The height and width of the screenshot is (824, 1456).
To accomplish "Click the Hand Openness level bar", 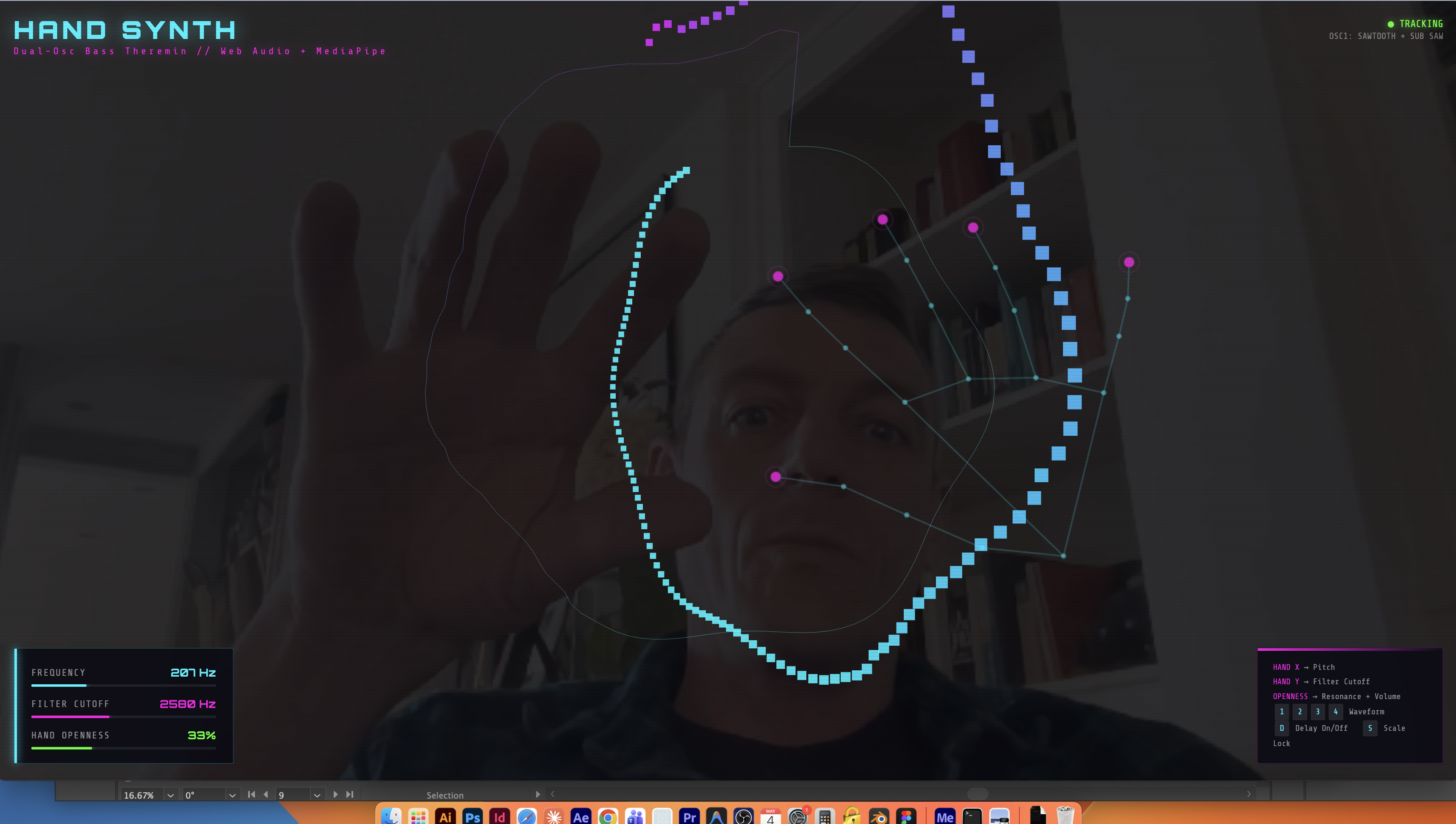I will [123, 748].
